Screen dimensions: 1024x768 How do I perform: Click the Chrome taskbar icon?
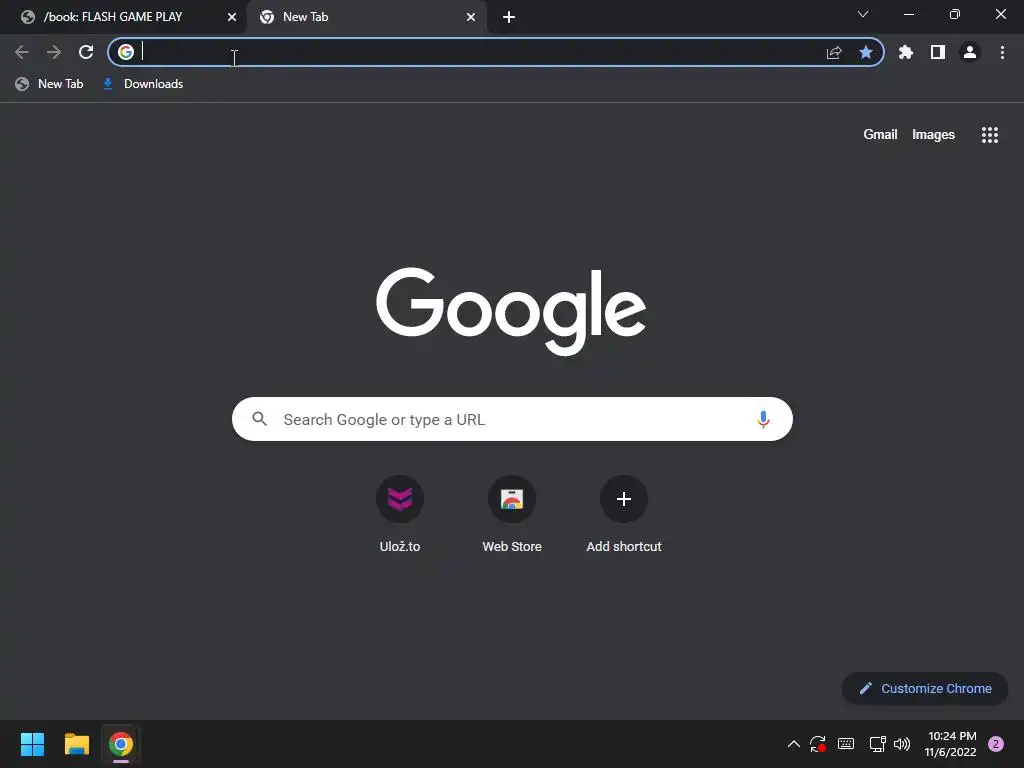[x=121, y=744]
